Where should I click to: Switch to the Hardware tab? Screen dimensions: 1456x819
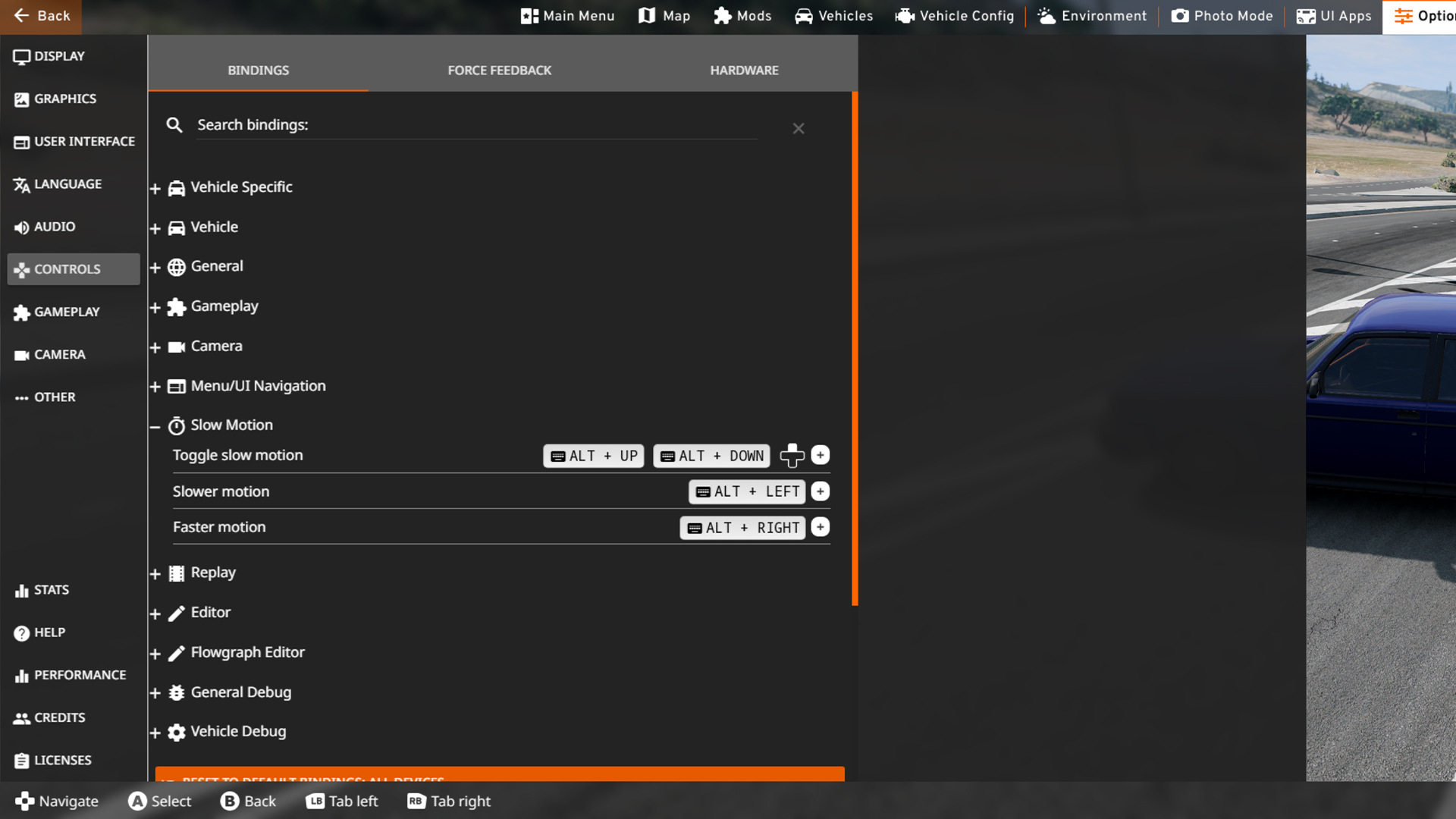pyautogui.click(x=744, y=70)
